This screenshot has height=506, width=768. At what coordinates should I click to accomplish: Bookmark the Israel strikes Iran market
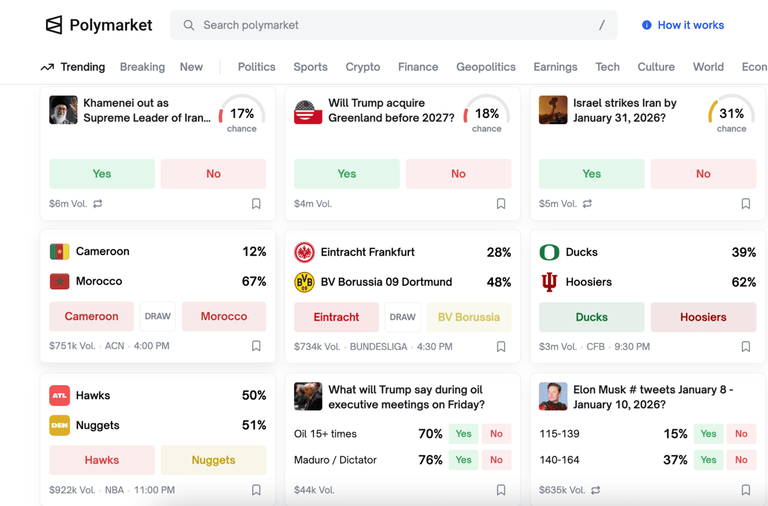[x=746, y=204]
